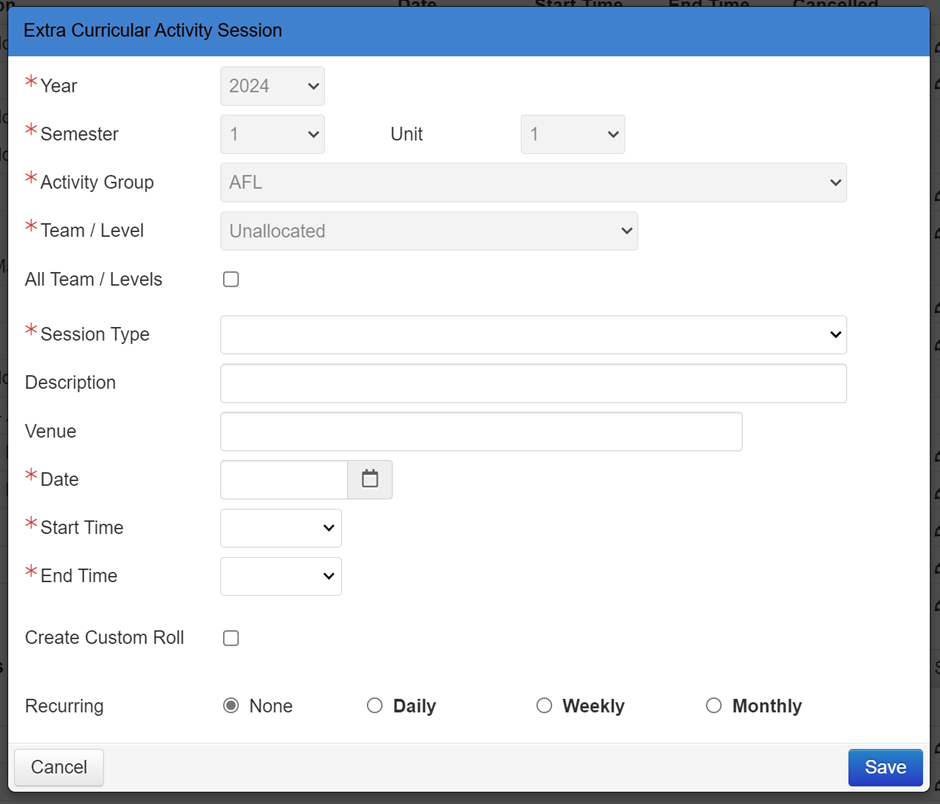Open the Year dropdown
940x804 pixels.
tap(272, 86)
